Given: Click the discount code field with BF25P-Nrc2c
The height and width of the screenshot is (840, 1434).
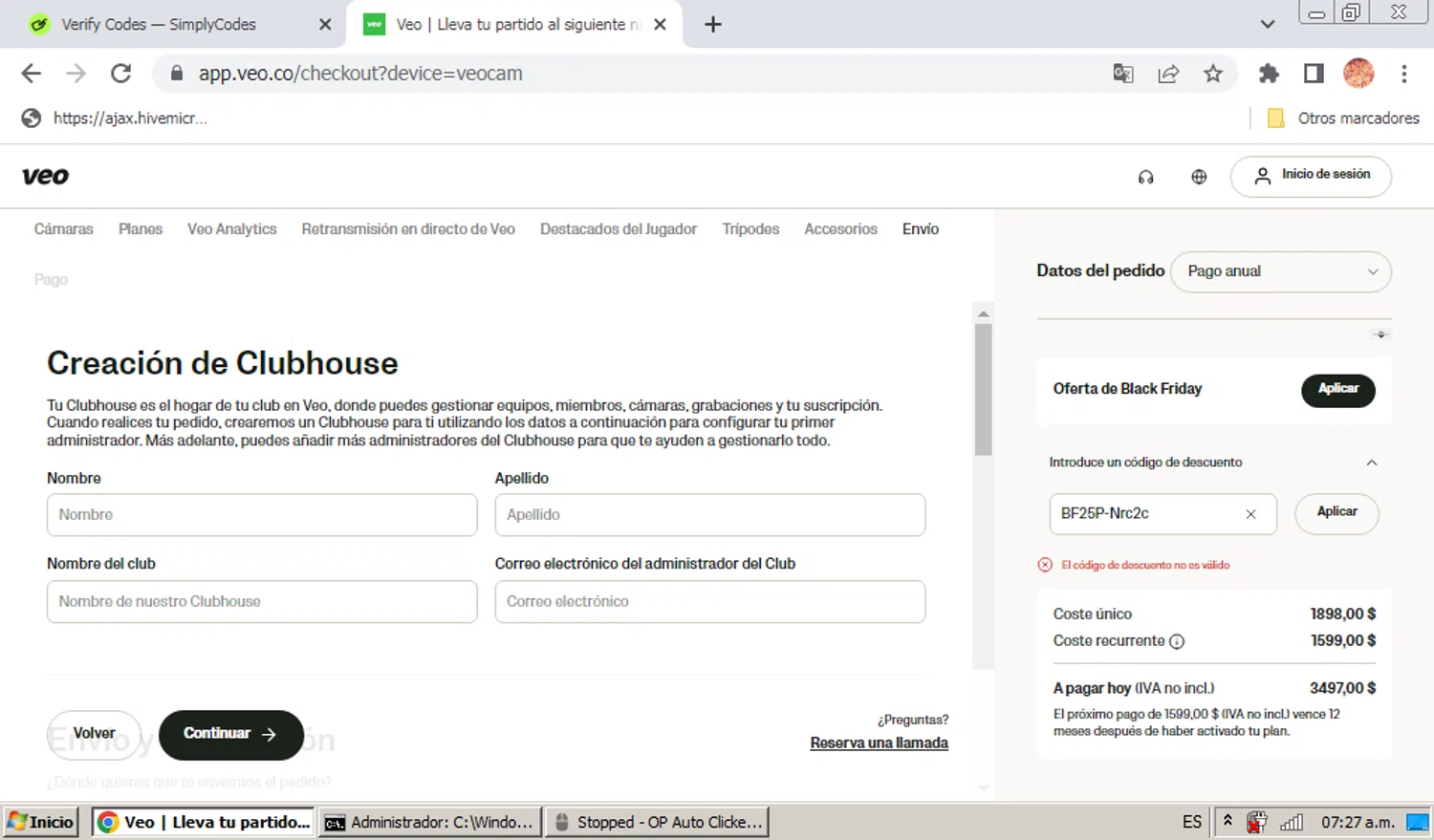Looking at the screenshot, I should pyautogui.click(x=1162, y=514).
